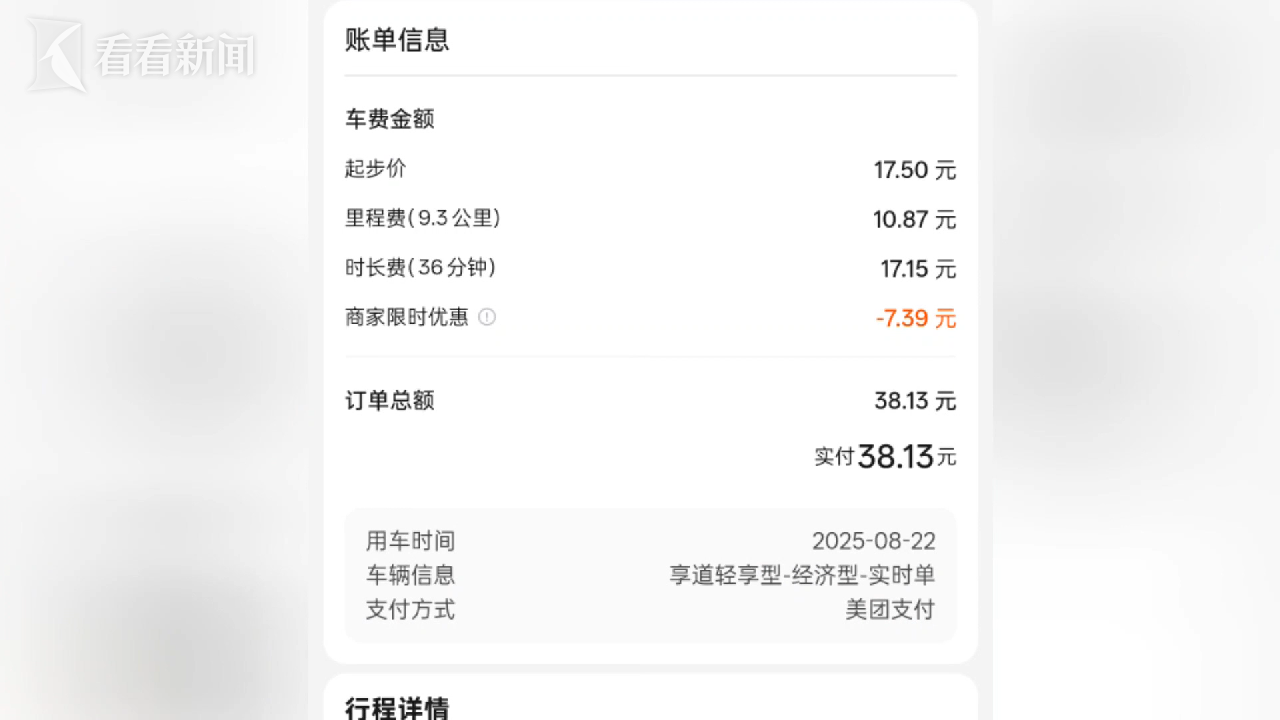
Task: Click the orange -7.39 元 discount amount
Action: [916, 319]
